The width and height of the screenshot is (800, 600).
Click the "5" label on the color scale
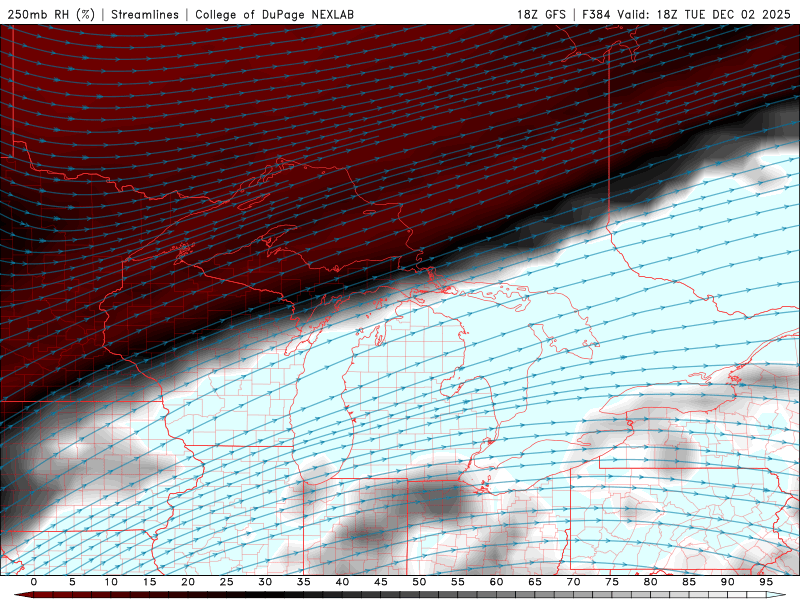pos(72,582)
